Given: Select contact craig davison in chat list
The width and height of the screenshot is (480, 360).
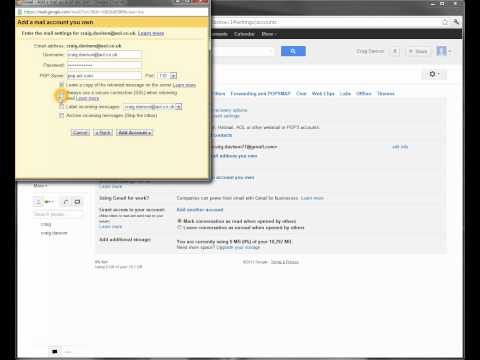Looking at the screenshot, I should click(54, 233).
